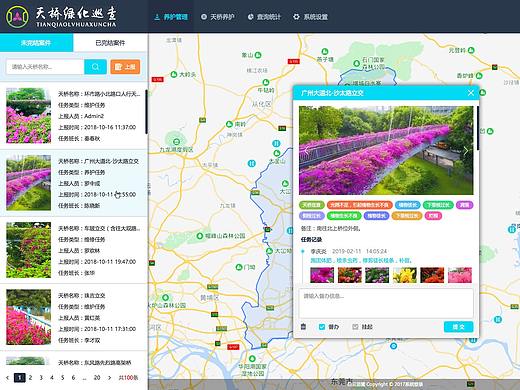520x390 pixels.
Task: Open the 系统设置 menu
Action: pyautogui.click(x=311, y=17)
